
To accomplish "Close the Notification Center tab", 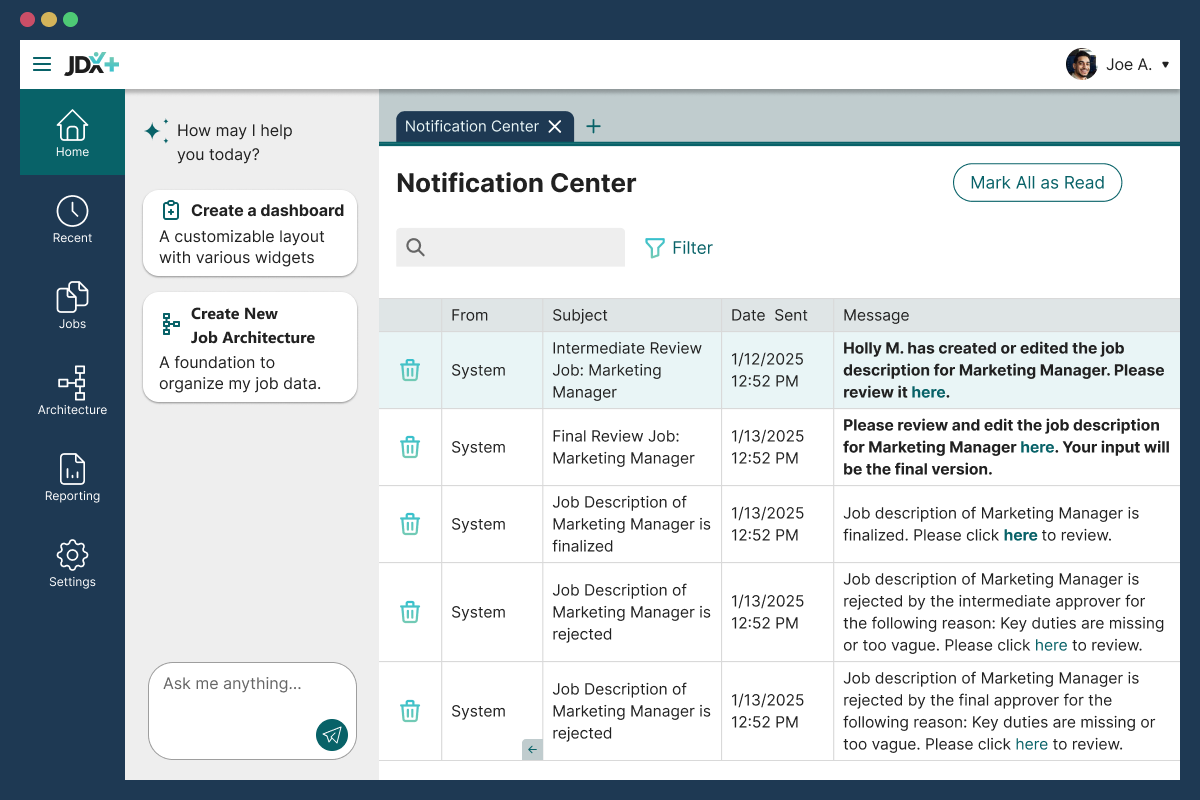I will [555, 126].
